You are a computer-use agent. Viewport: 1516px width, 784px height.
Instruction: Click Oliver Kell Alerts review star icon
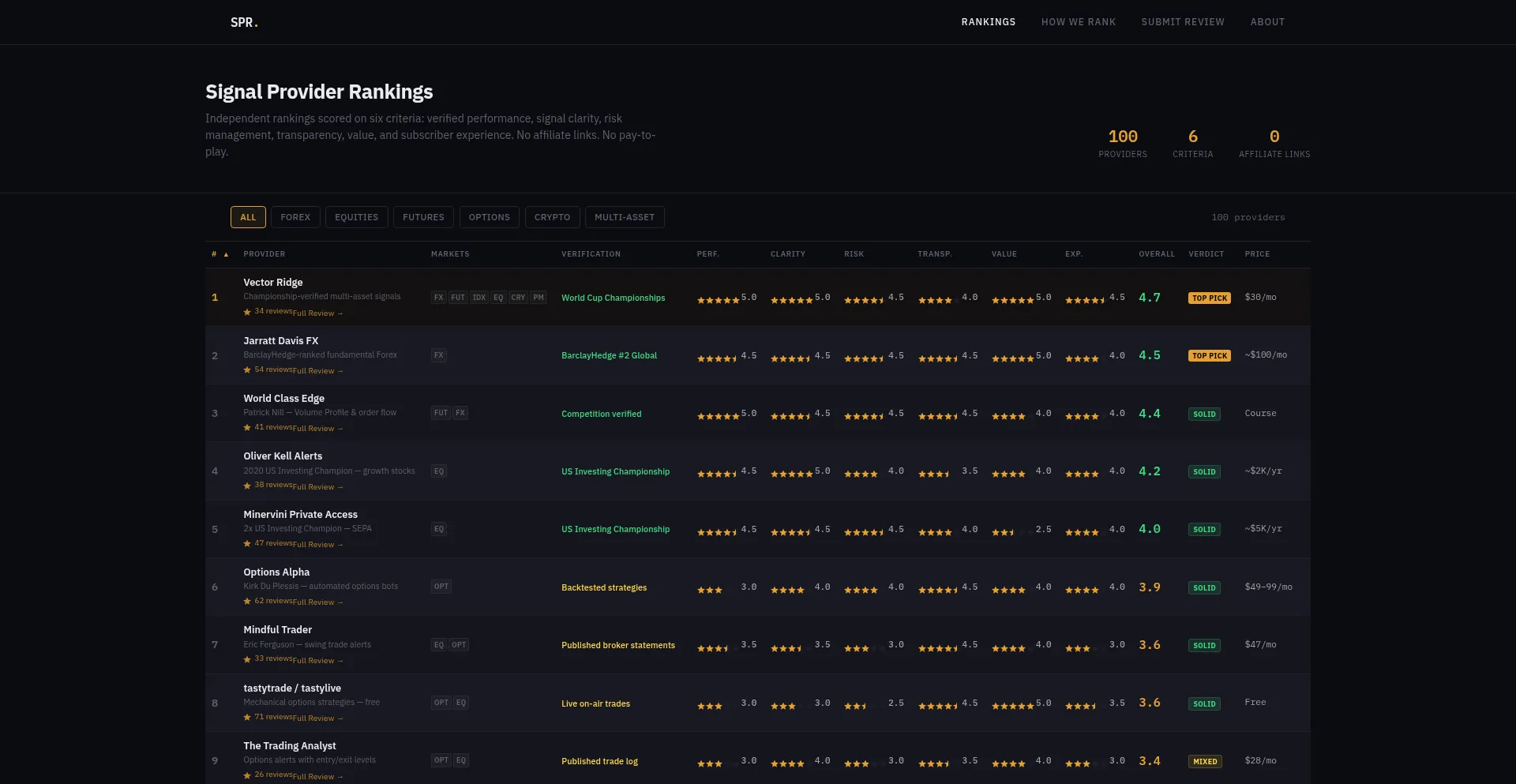coord(247,486)
